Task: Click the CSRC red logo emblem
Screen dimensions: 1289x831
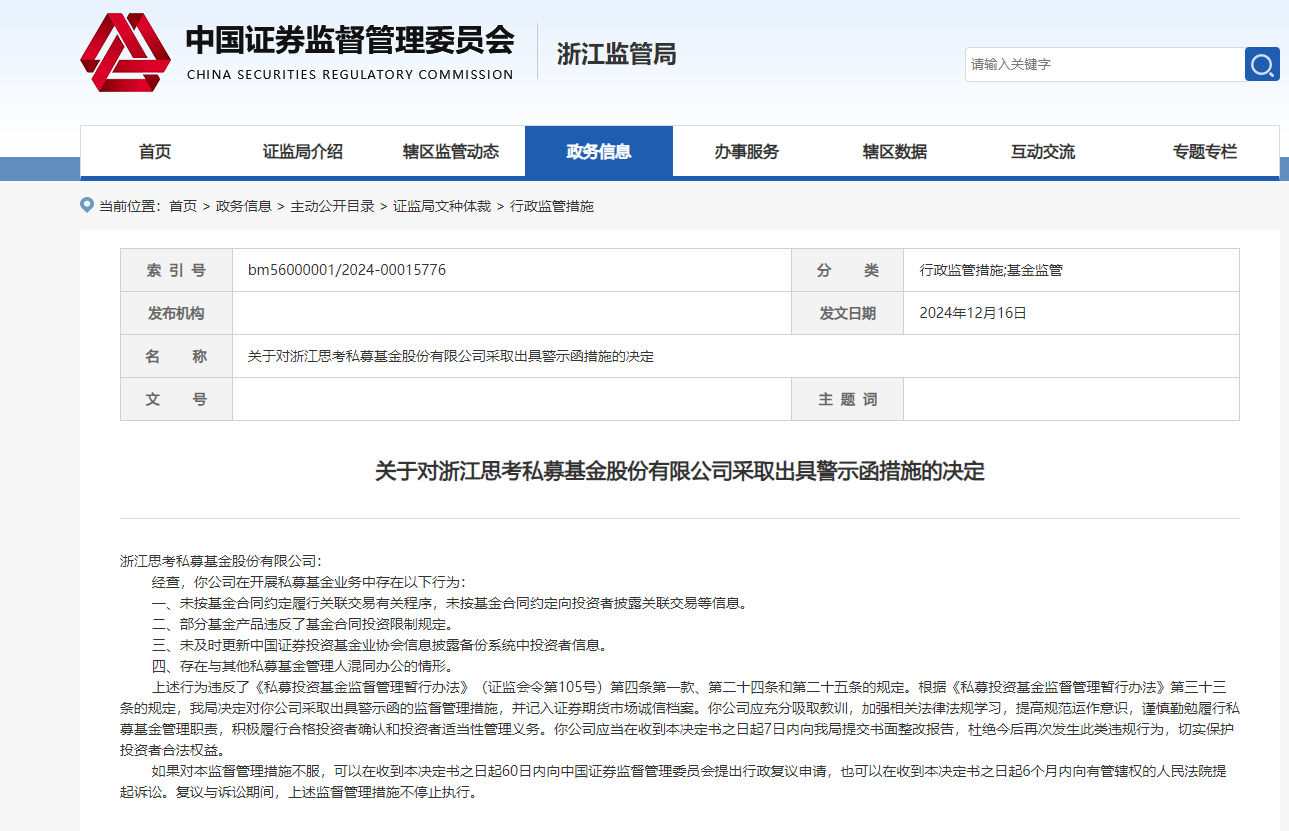Action: click(125, 52)
